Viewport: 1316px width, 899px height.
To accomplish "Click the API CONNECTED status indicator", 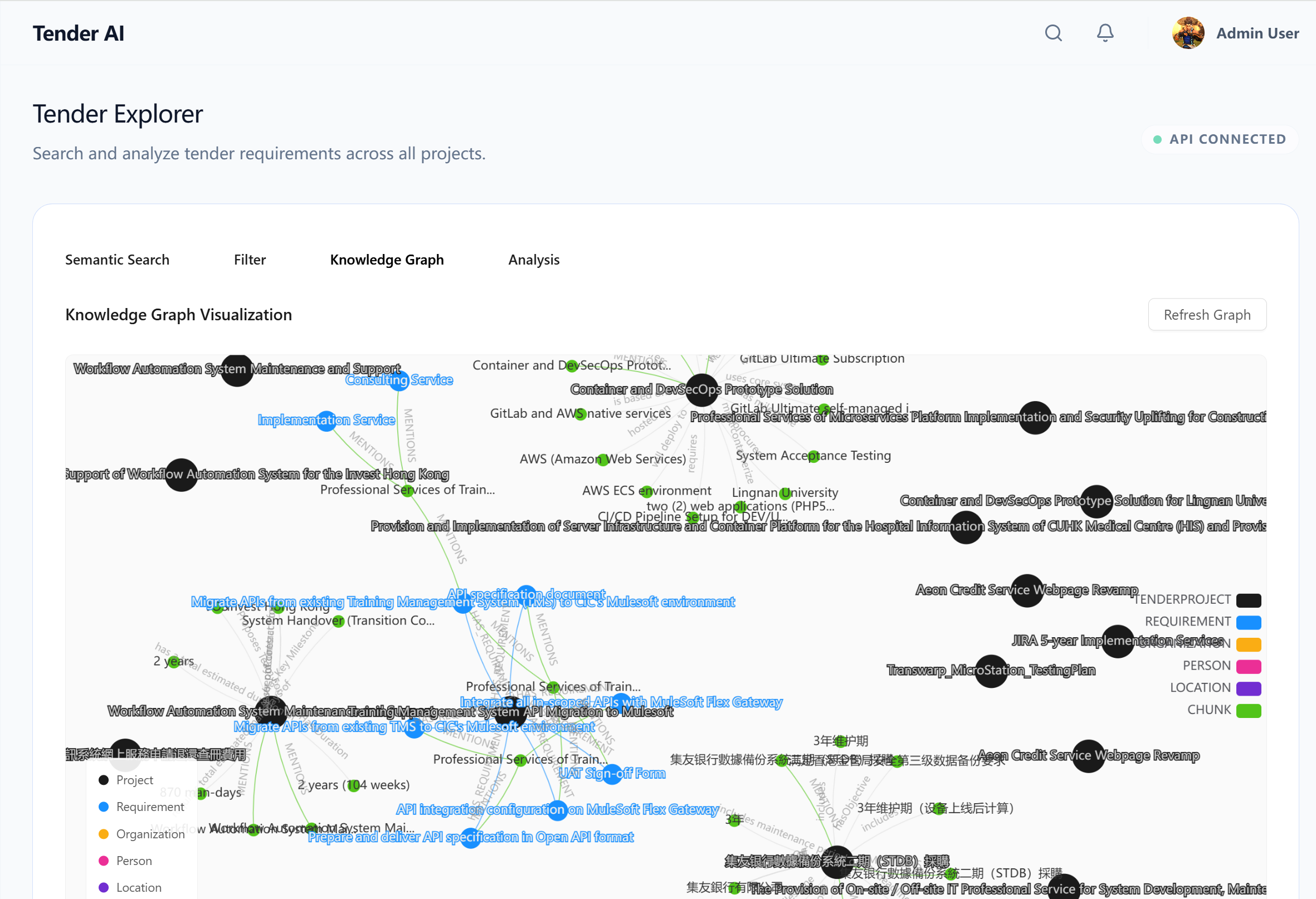I will point(1218,139).
